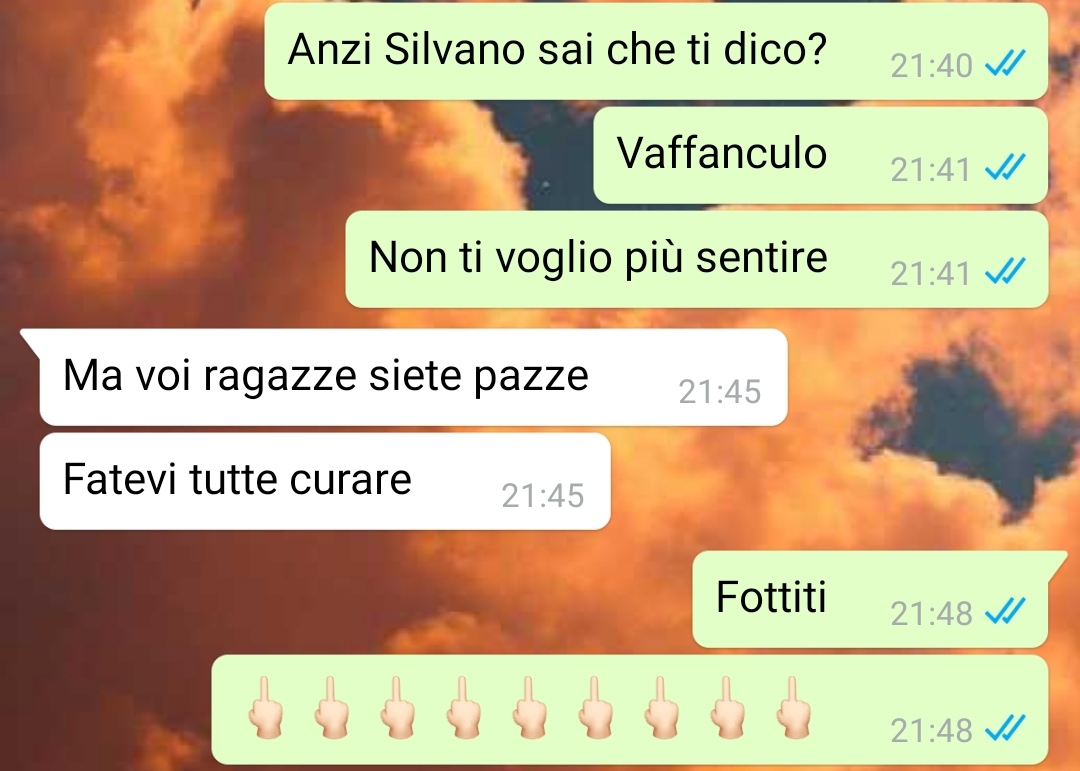Click the blue read ticks on 'Vaffanculo'
This screenshot has height=771, width=1080.
pyautogui.click(x=1006, y=167)
